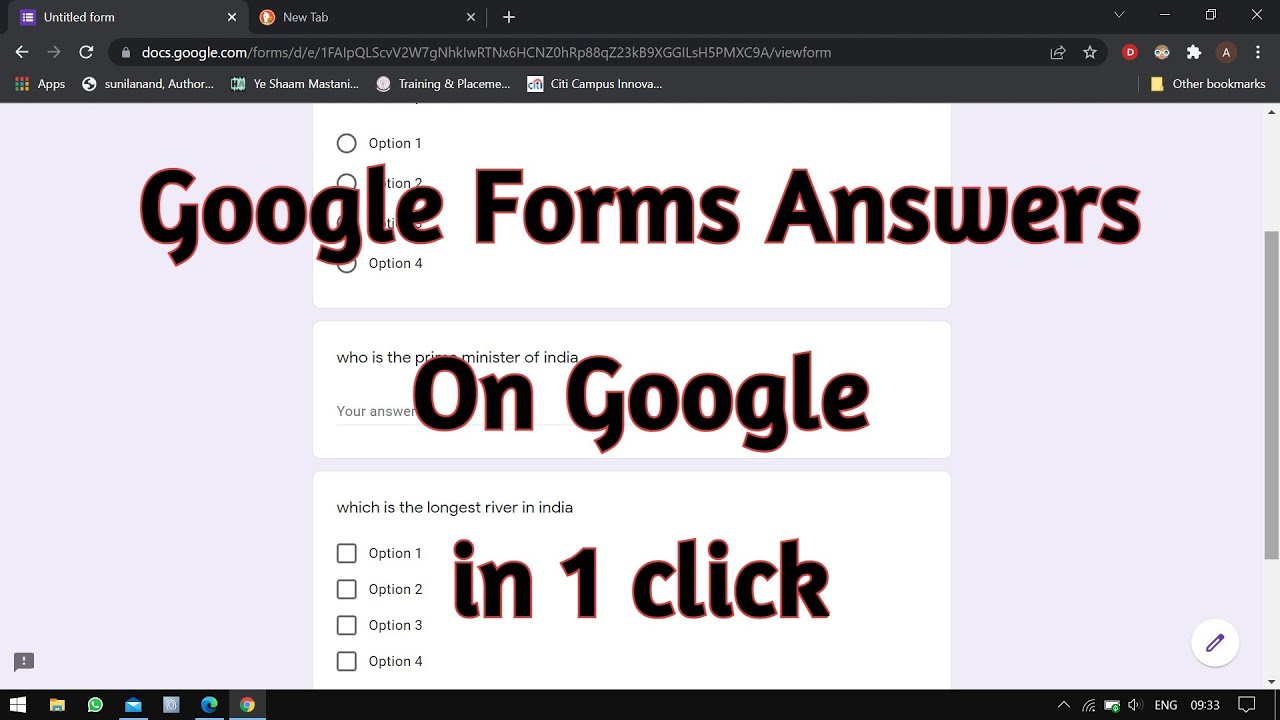Open Microsoft Edge from taskbar
Screen dimensions: 1280x720
tap(209, 705)
